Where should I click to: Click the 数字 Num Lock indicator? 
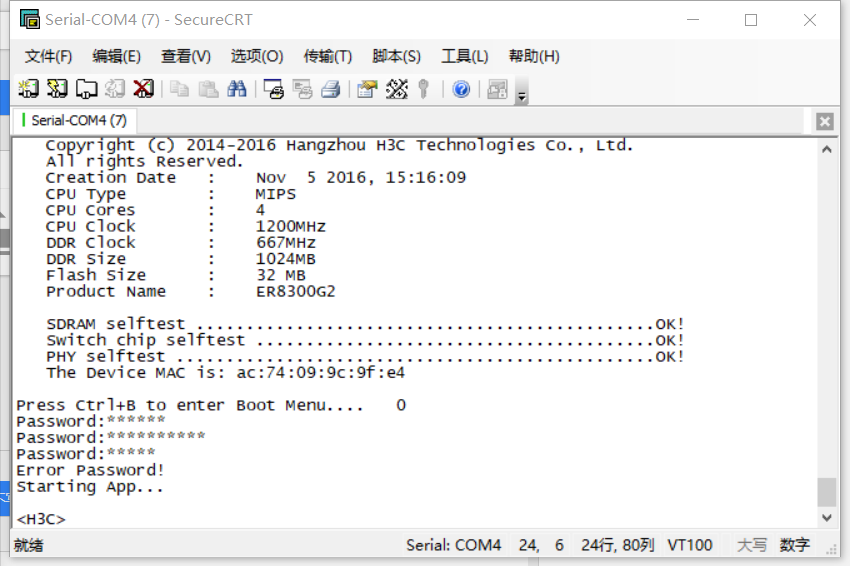(x=794, y=545)
